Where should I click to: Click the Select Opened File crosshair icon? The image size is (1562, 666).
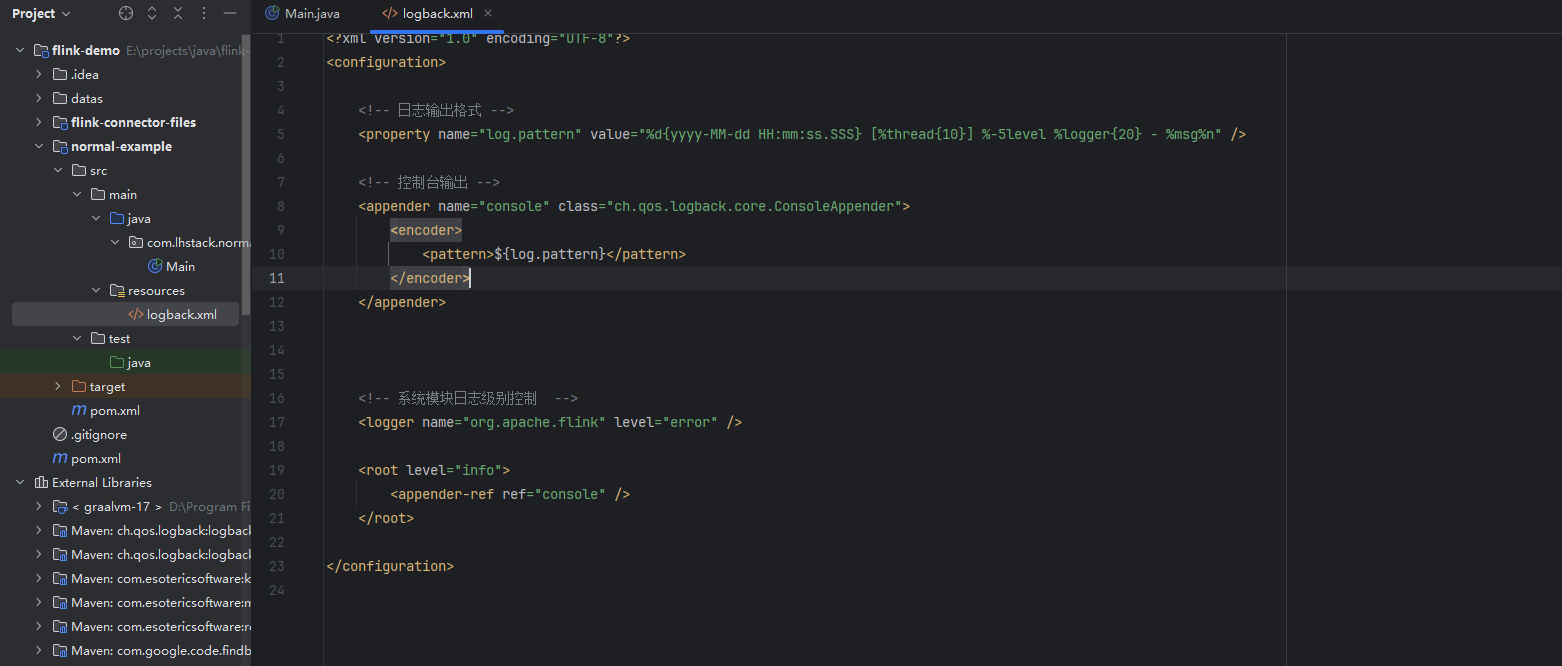pos(126,14)
